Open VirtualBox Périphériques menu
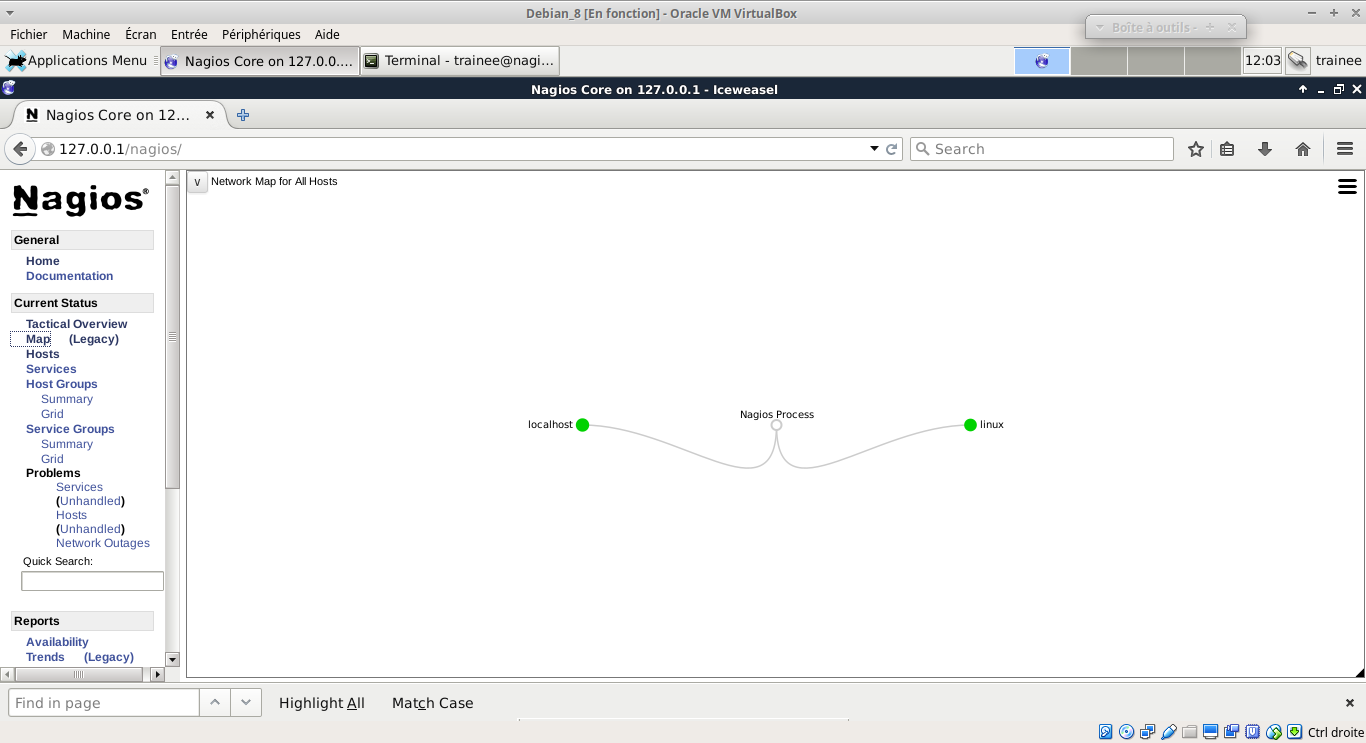 (261, 34)
